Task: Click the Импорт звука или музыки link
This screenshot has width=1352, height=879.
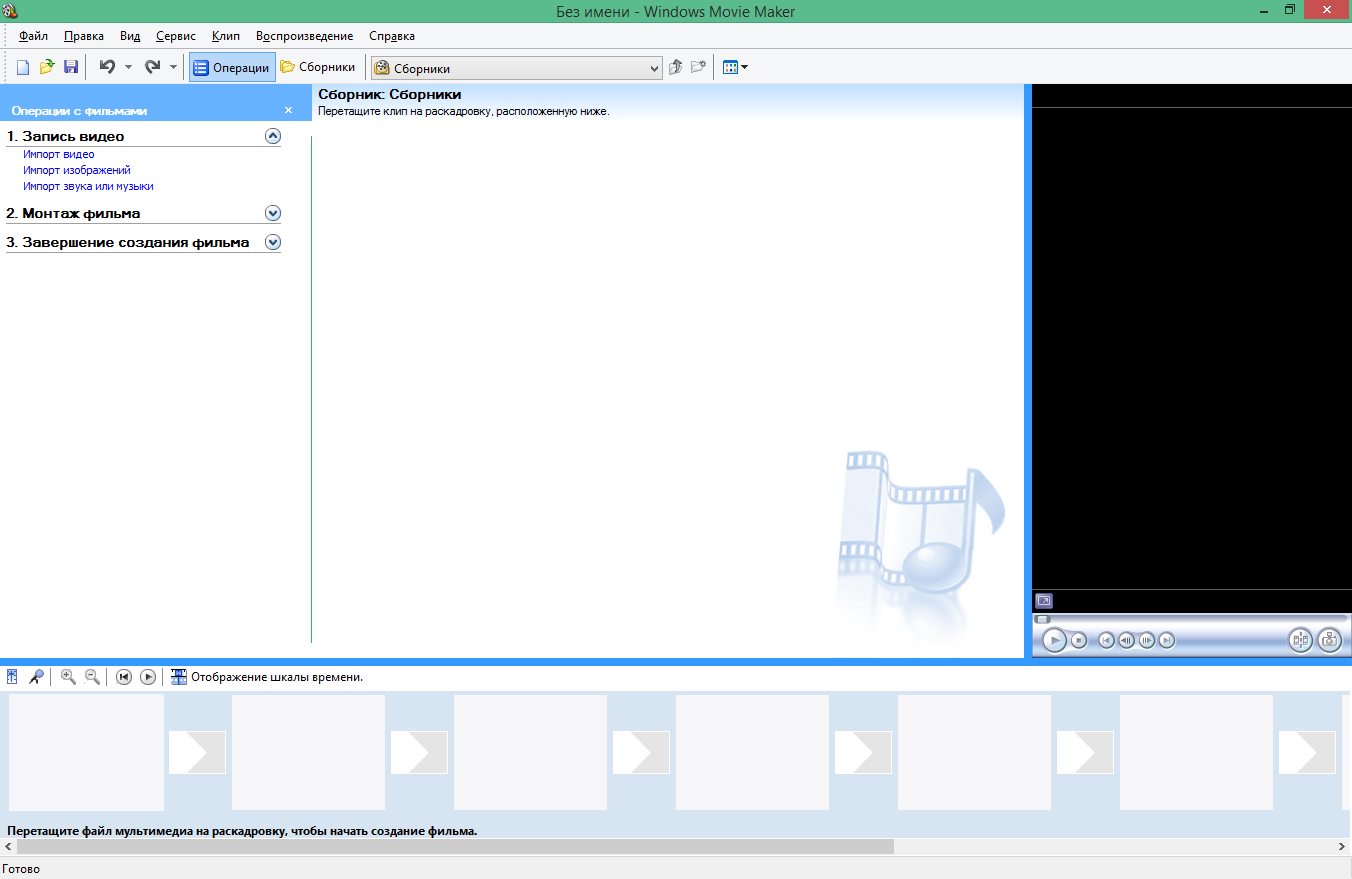Action: (x=88, y=186)
